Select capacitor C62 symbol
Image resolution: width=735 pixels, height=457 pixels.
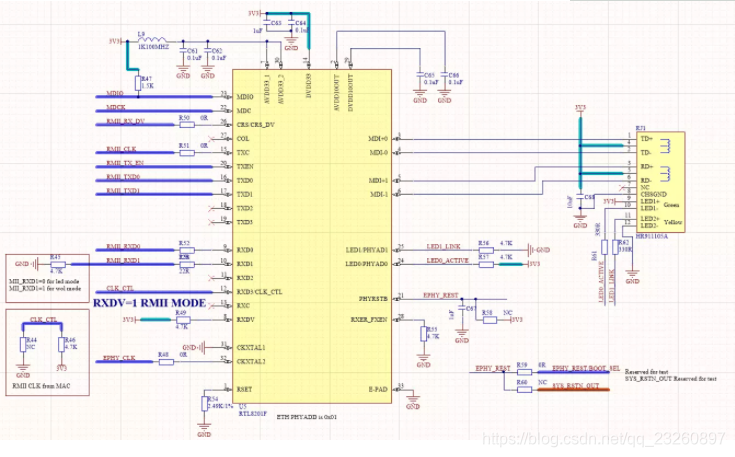(x=208, y=48)
